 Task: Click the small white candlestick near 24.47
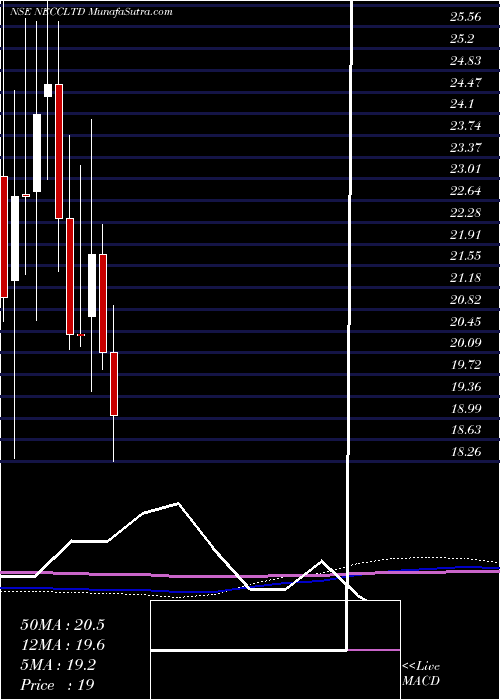click(48, 90)
